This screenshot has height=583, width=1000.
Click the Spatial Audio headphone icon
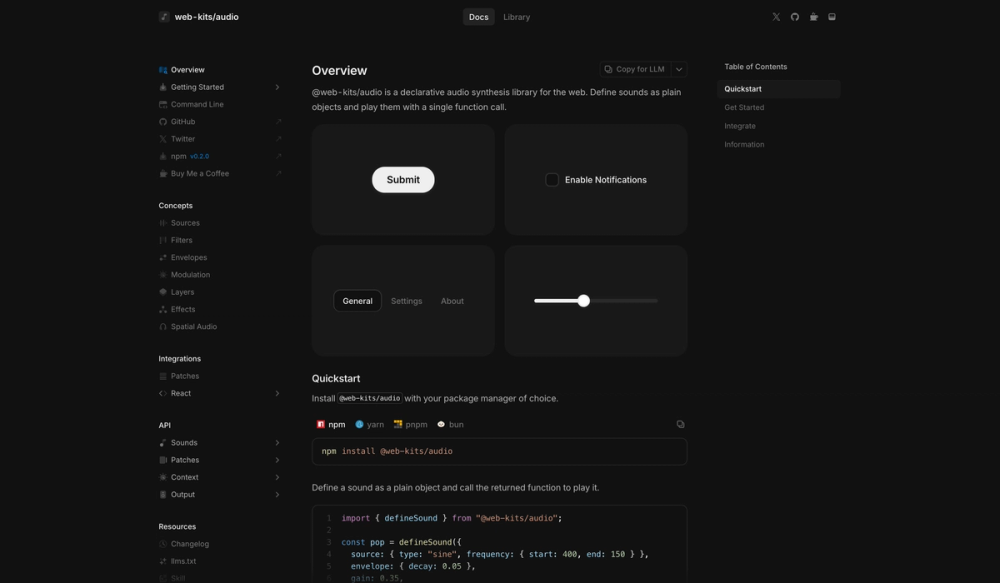[x=163, y=327]
